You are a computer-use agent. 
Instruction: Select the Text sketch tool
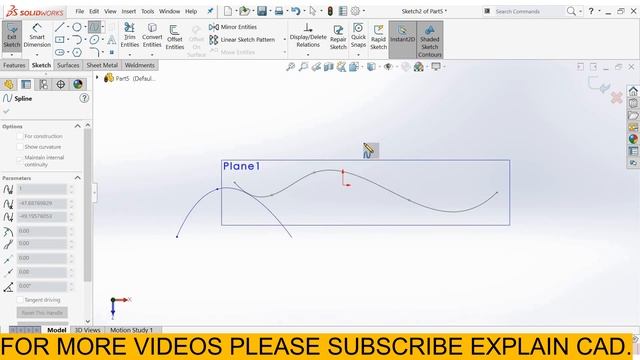[x=111, y=40]
